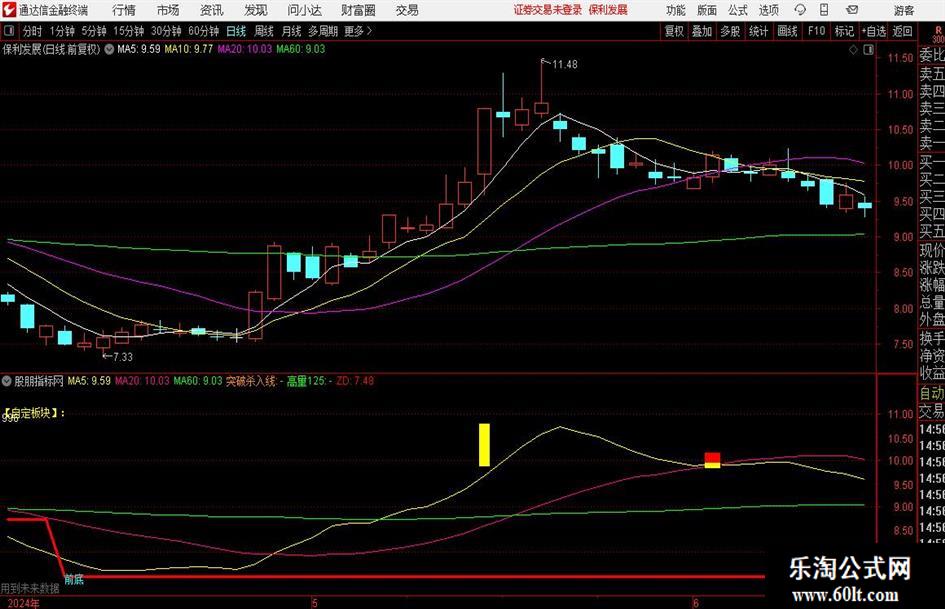Click the 前底 marker label
945x609 pixels.
(74, 580)
